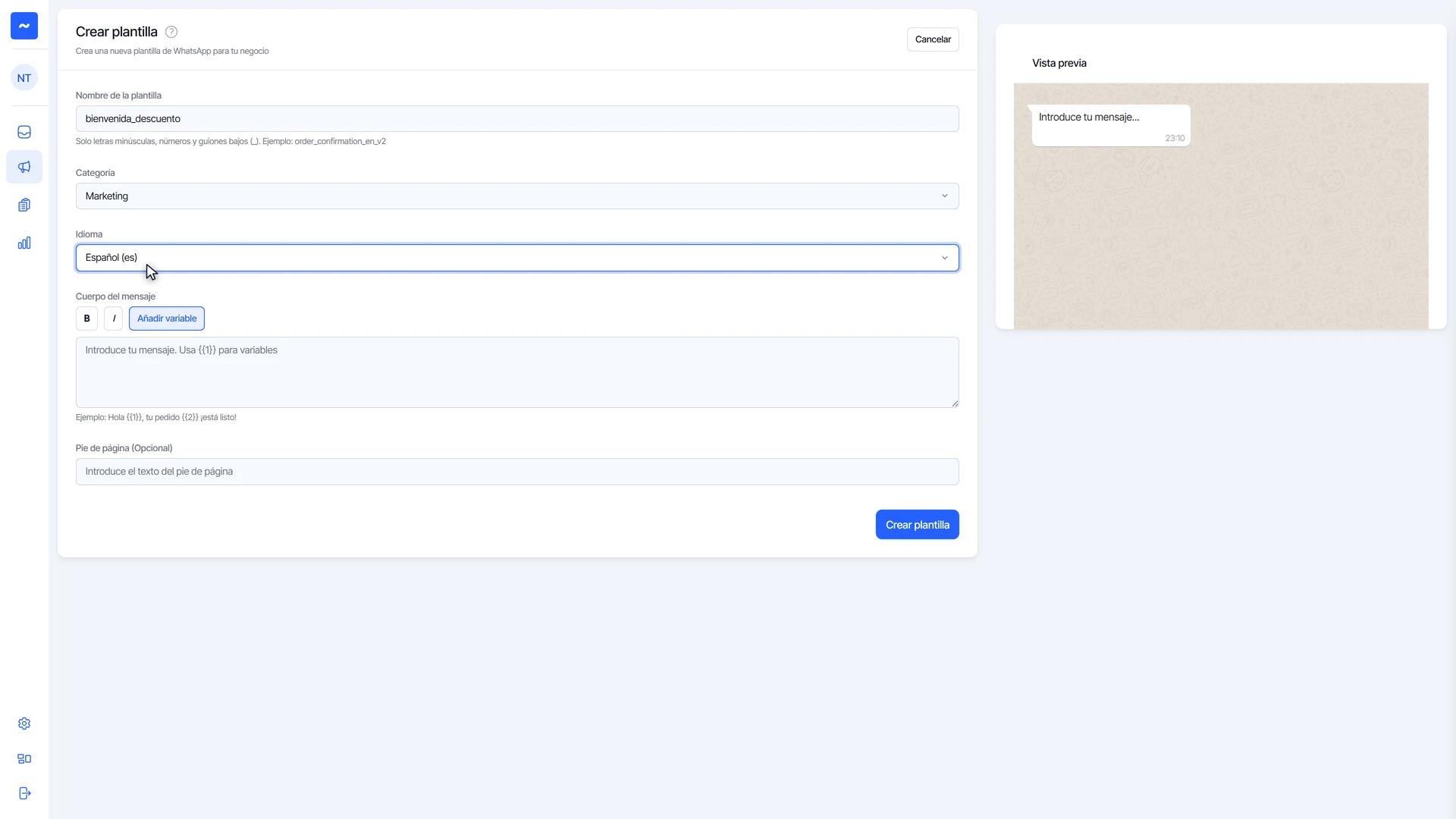Image resolution: width=1456 pixels, height=819 pixels.
Task: Focus the Nombre de la plantilla field
Action: pos(517,119)
